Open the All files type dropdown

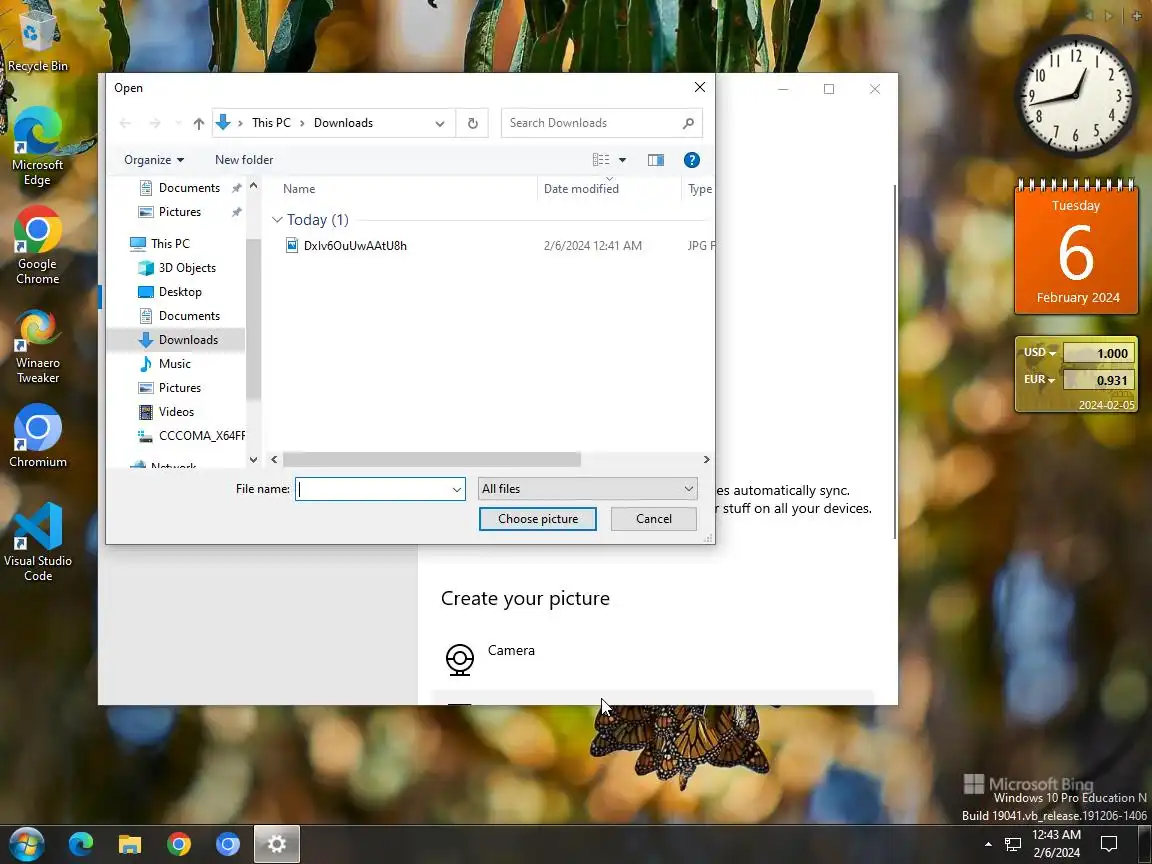point(587,489)
